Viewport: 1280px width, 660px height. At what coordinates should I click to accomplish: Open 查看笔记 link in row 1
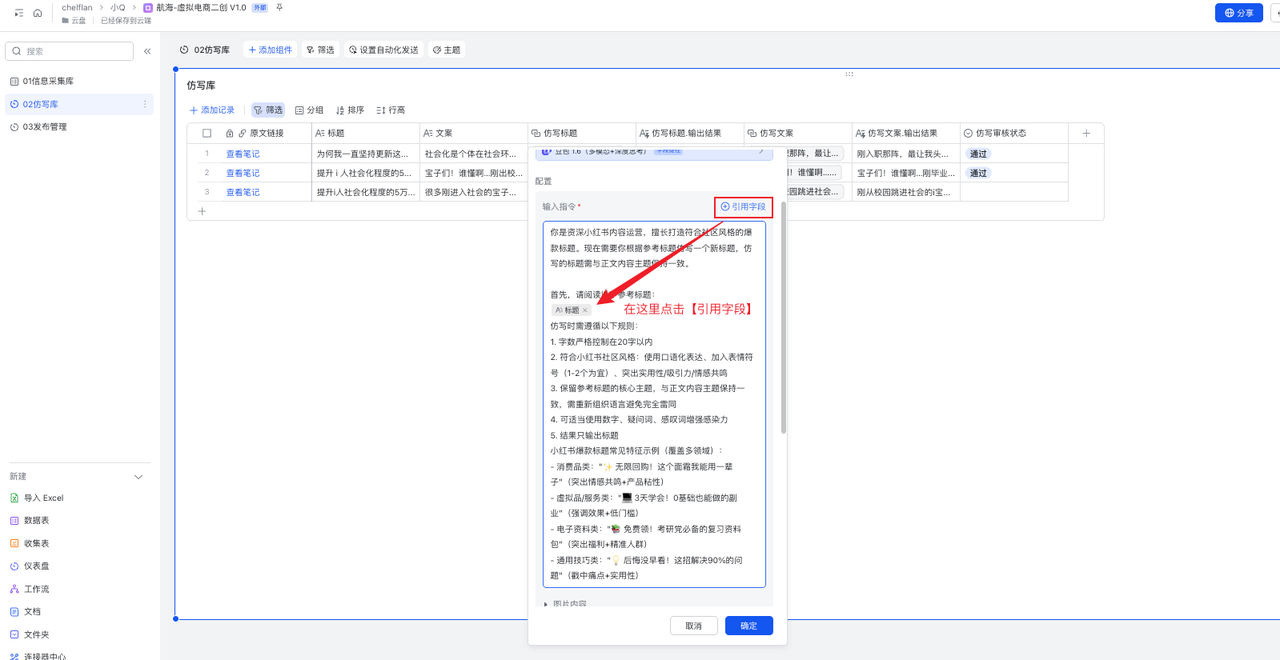pyautogui.click(x=243, y=154)
